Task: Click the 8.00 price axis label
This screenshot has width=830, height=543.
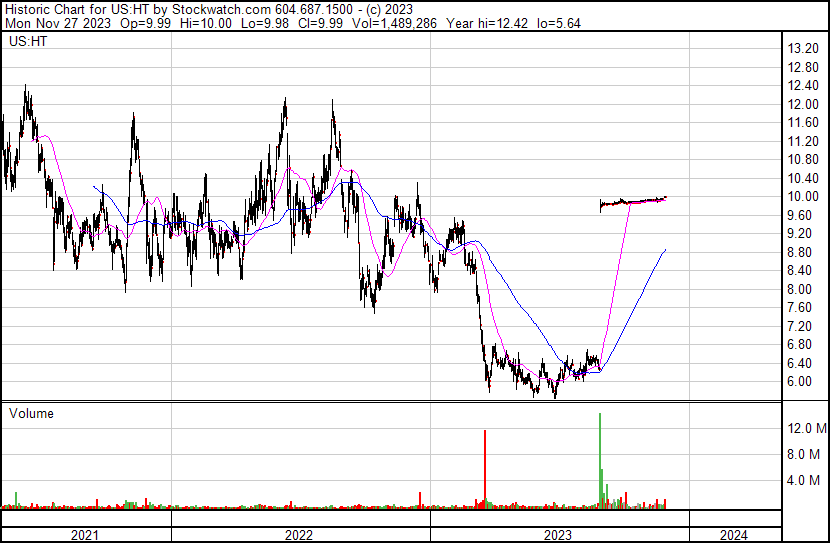Action: pos(801,290)
